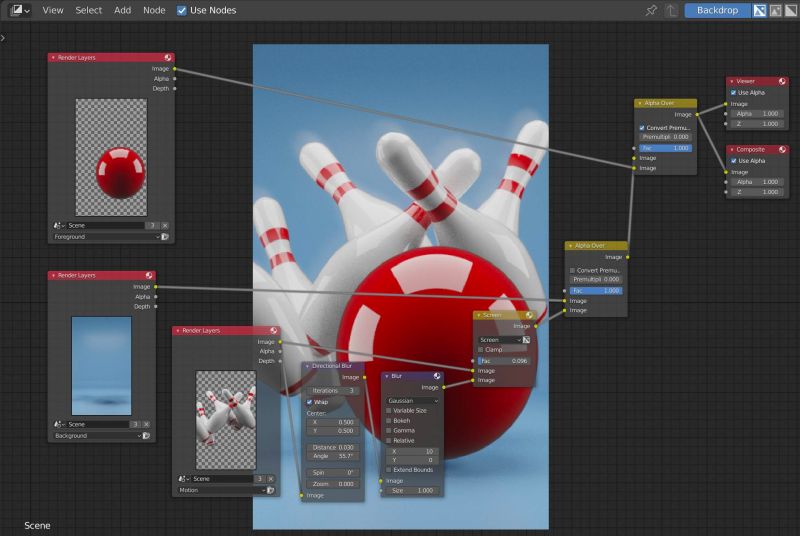Image resolution: width=800 pixels, height=536 pixels.
Task: Enable Gamma checkbox in Blur node
Action: (389, 430)
